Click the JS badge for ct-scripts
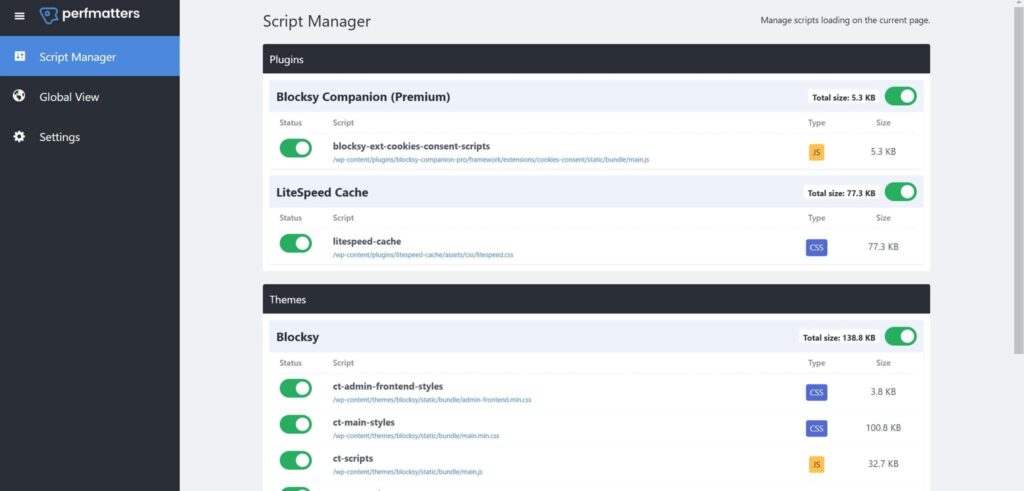The image size is (1024, 491). pos(816,464)
